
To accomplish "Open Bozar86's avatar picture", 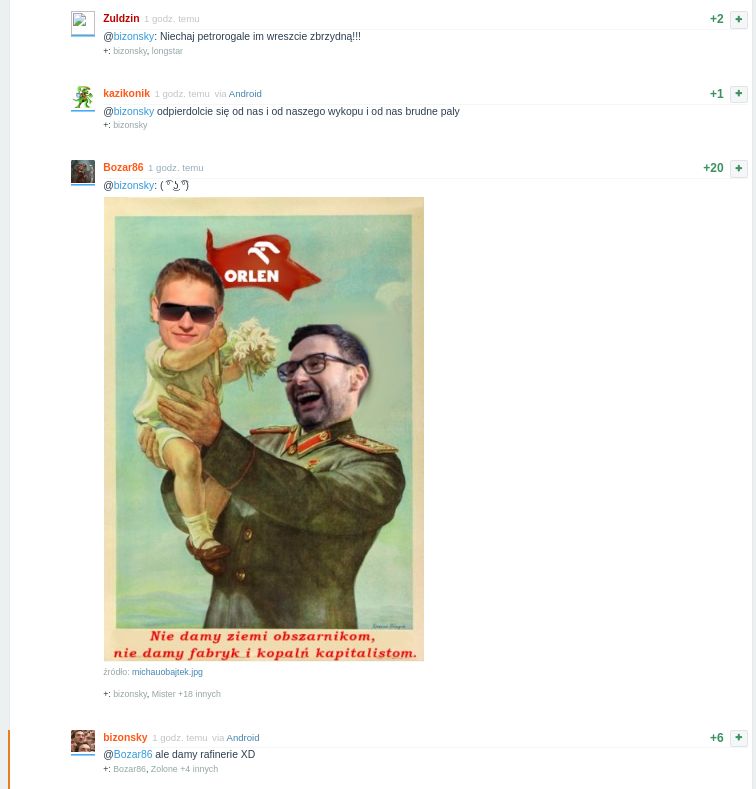I will click(83, 172).
